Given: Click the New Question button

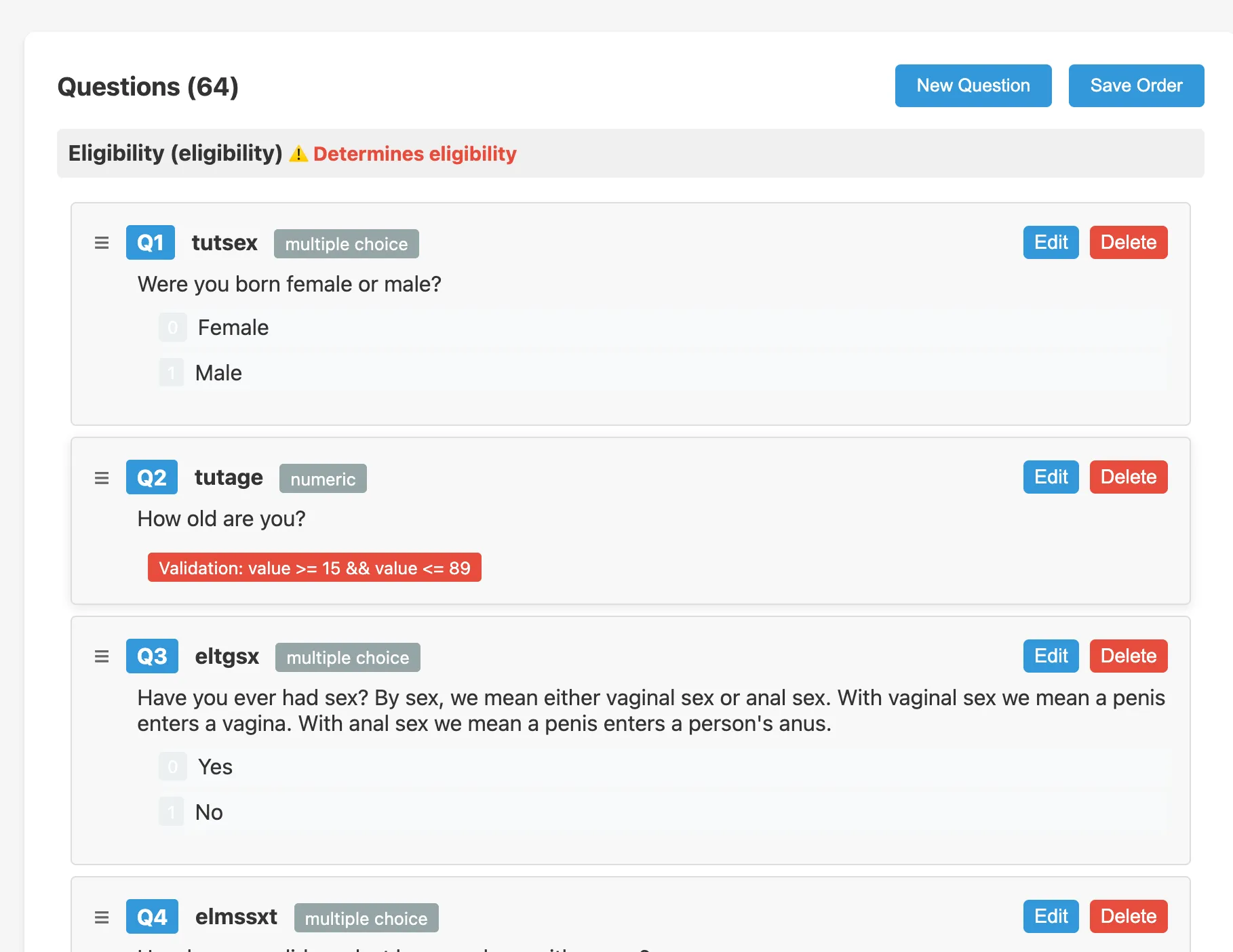Looking at the screenshot, I should (973, 85).
